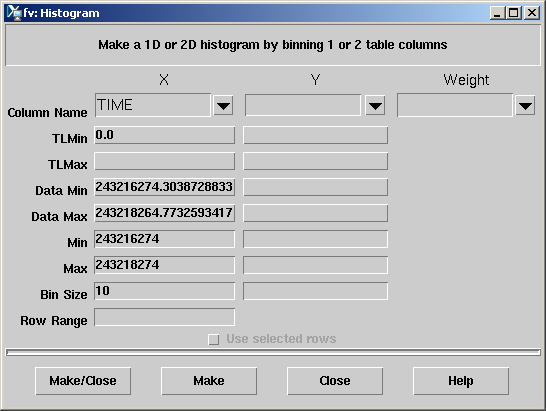Viewport: 546px width, 411px height.
Task: Click the Make/Close button
Action: (83, 381)
